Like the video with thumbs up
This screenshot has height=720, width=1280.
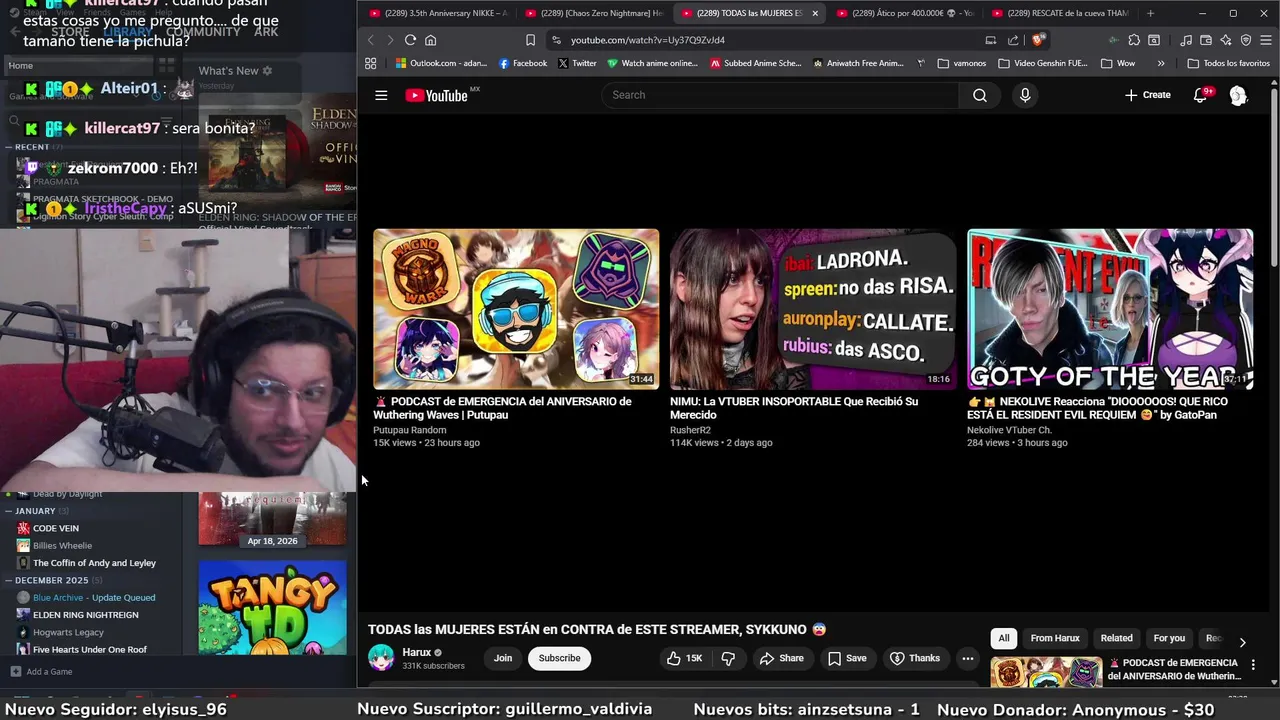pos(685,658)
